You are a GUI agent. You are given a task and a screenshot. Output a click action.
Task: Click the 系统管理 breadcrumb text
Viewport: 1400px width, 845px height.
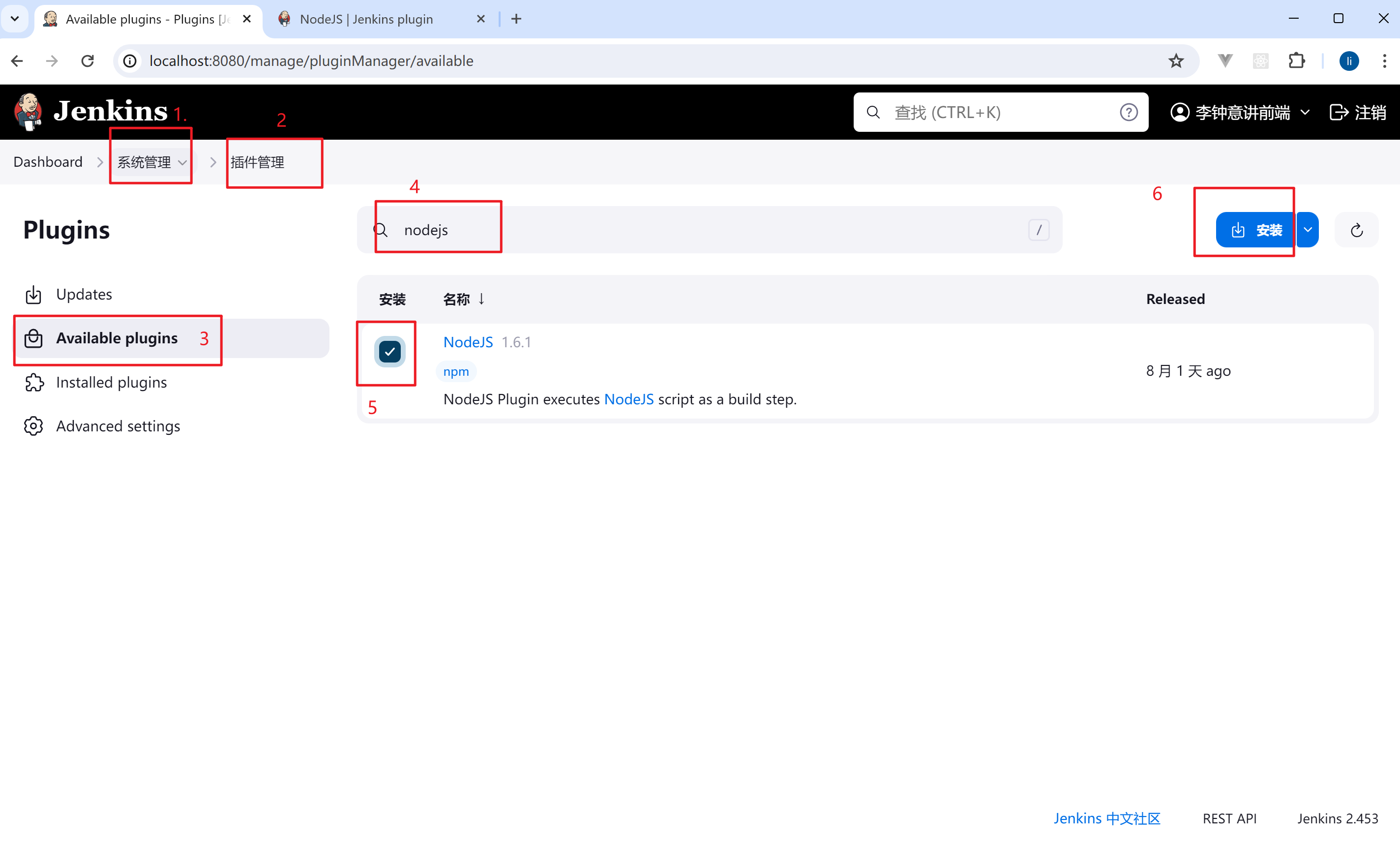144,162
